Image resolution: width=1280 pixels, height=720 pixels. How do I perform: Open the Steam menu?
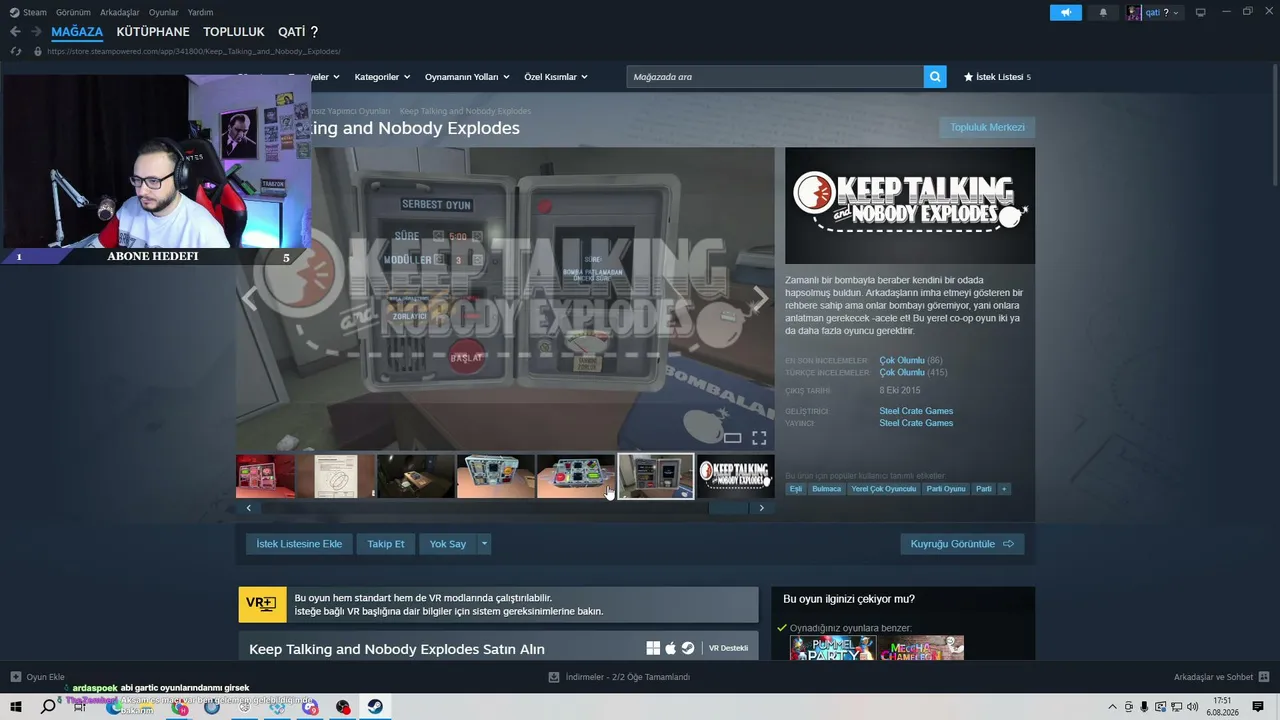point(29,12)
